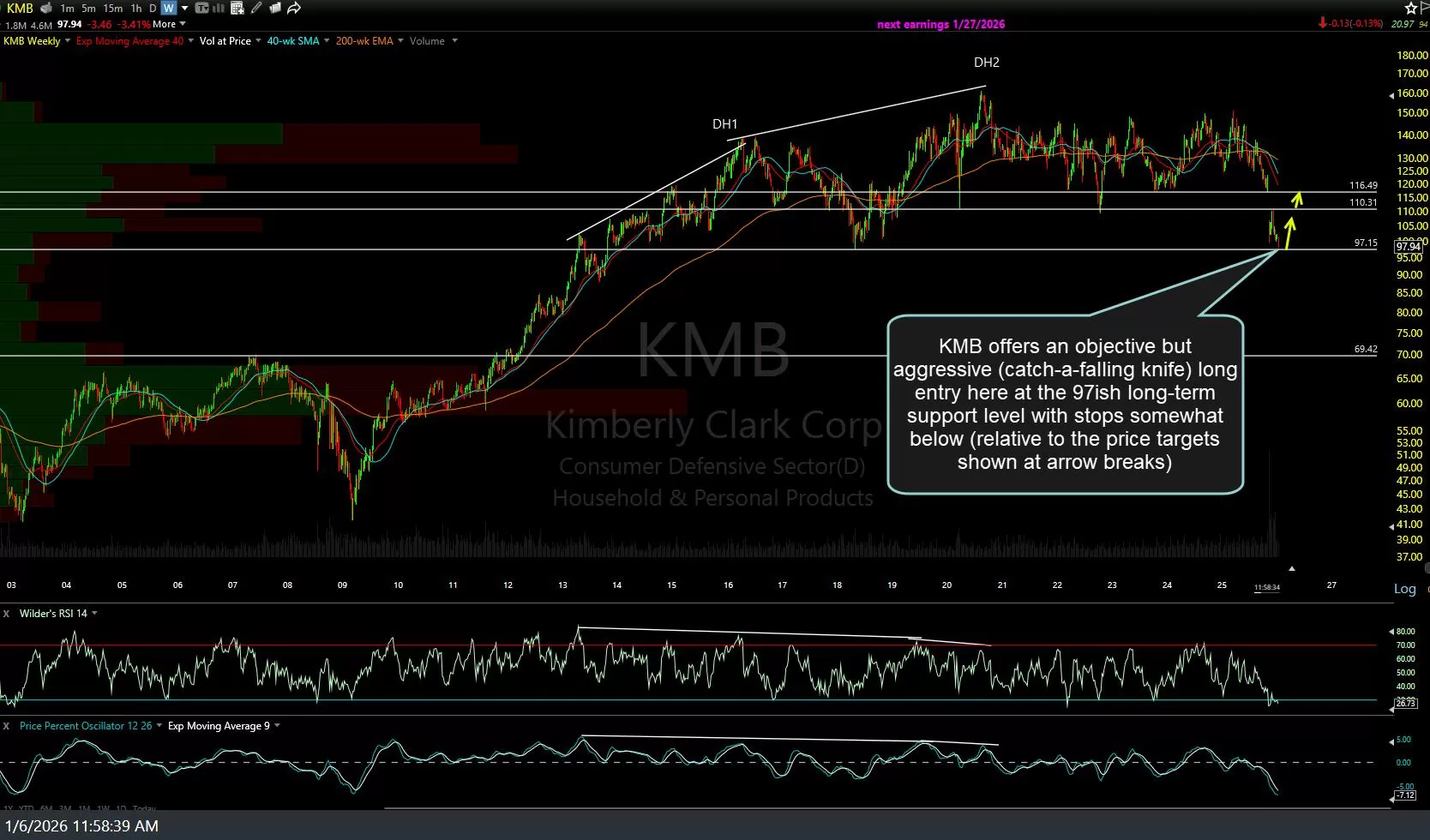Click the arrow beside 80.00 on RSI axis

(1391, 632)
